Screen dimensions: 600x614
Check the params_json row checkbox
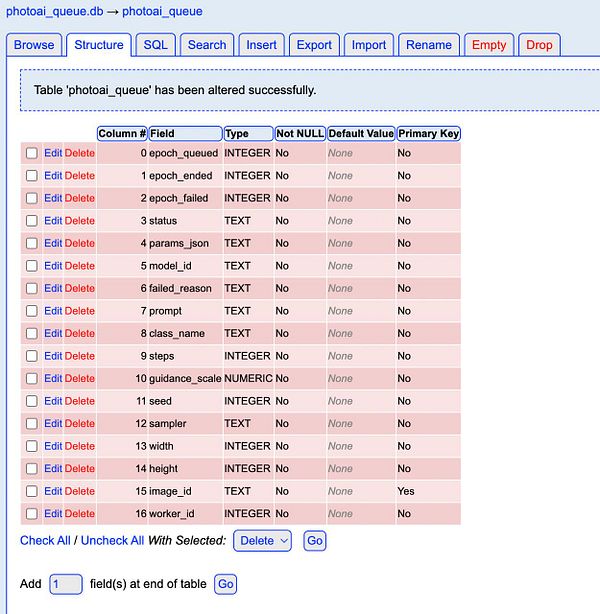pyautogui.click(x=32, y=243)
